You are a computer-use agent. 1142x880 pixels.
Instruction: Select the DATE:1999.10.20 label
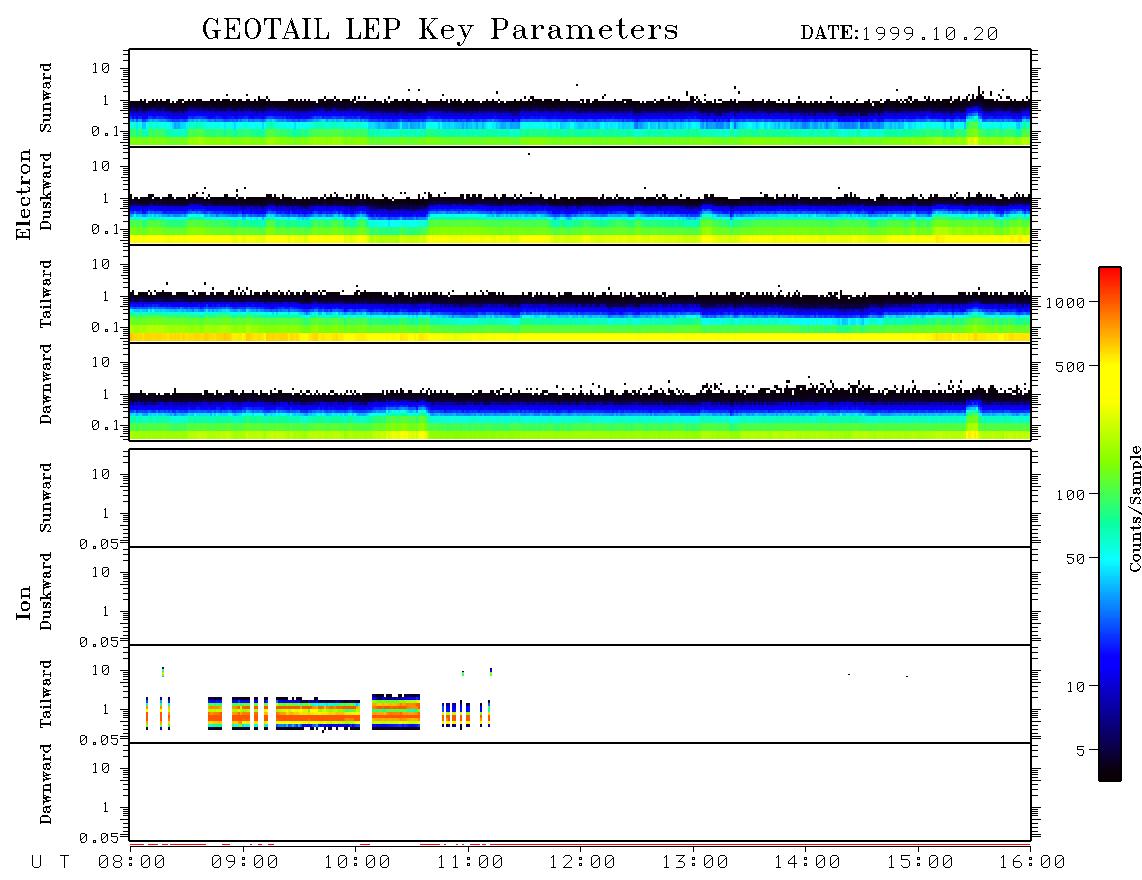[x=899, y=34]
